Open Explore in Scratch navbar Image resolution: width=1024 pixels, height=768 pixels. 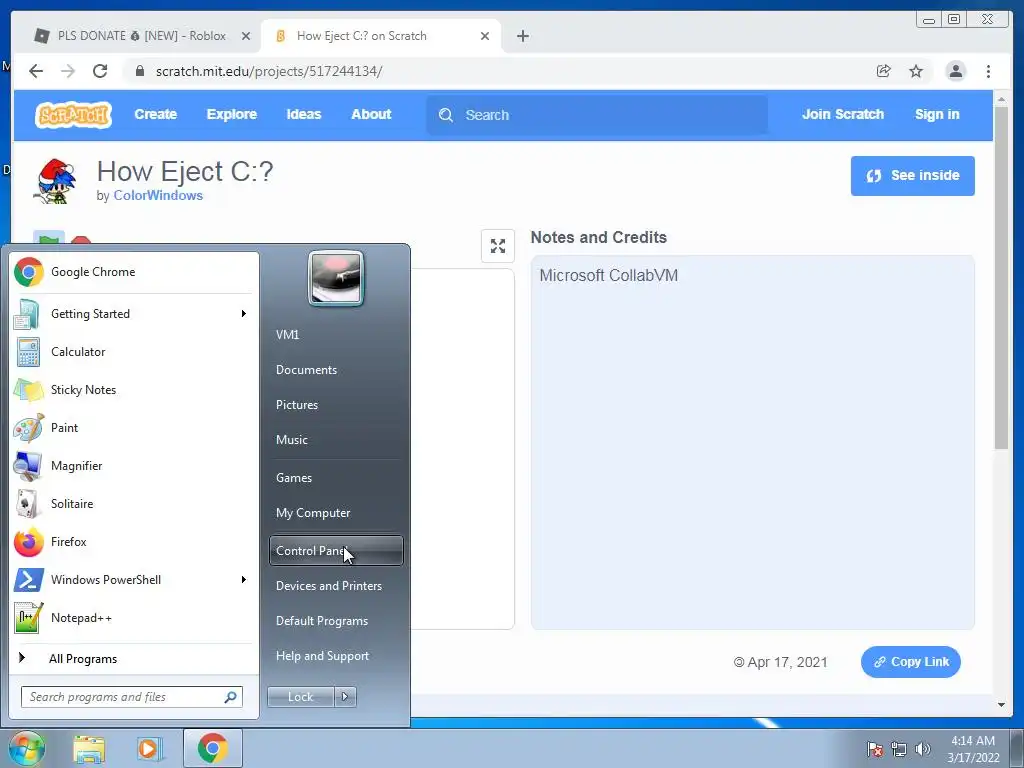[232, 114]
